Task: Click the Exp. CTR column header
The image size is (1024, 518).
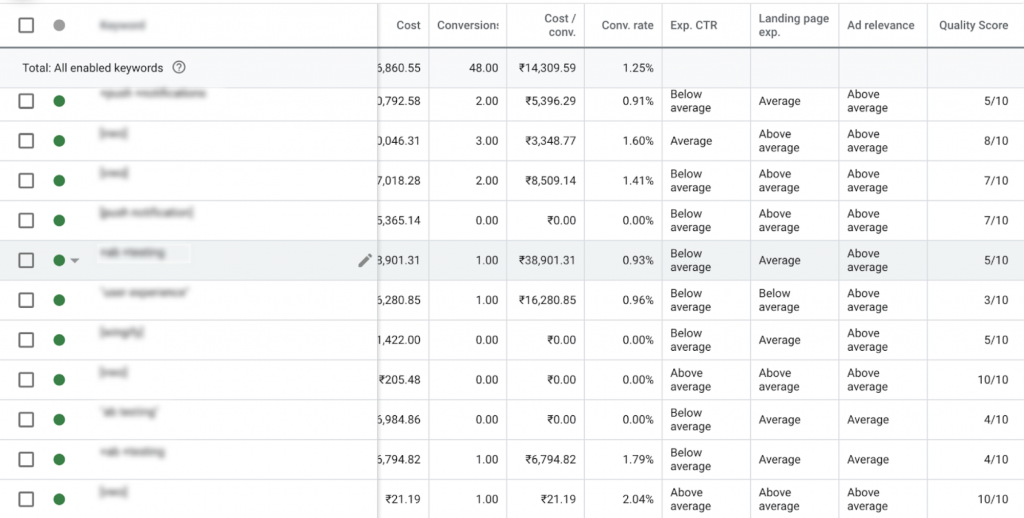Action: click(694, 25)
